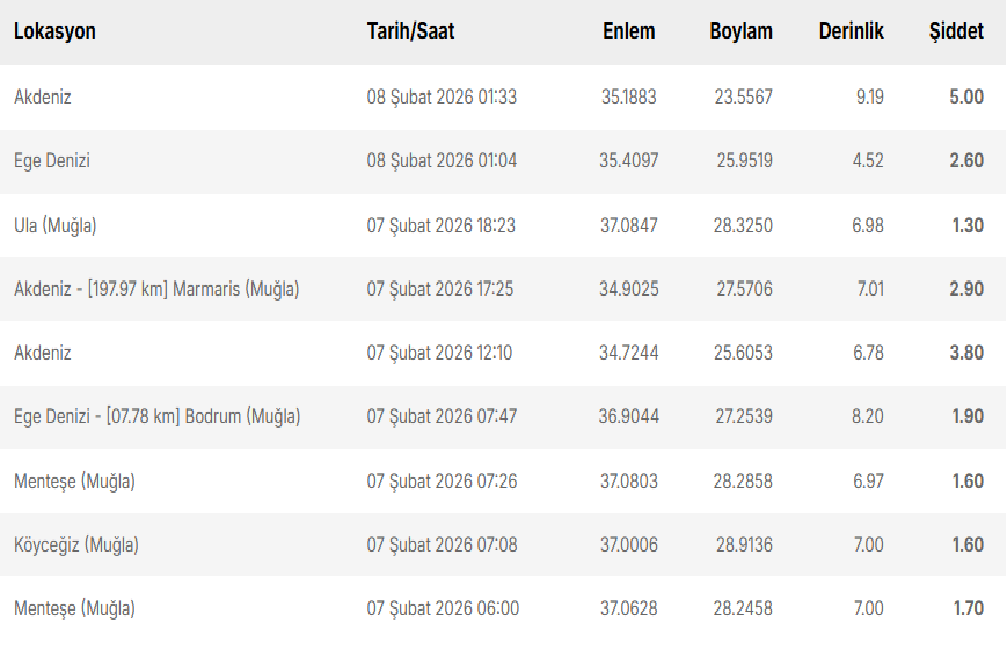
Task: Select the Ege Denizi 01:04 location cell
Action: pyautogui.click(x=52, y=160)
